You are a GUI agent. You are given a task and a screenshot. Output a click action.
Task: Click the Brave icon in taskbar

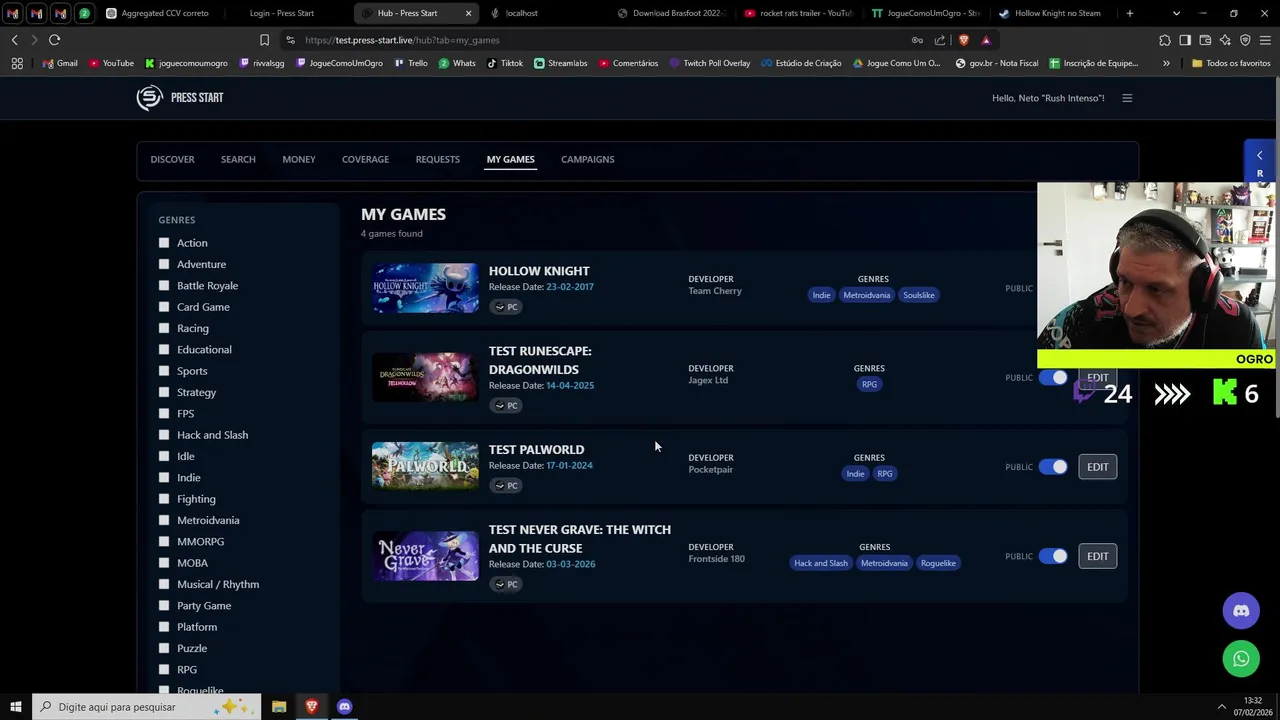(311, 707)
